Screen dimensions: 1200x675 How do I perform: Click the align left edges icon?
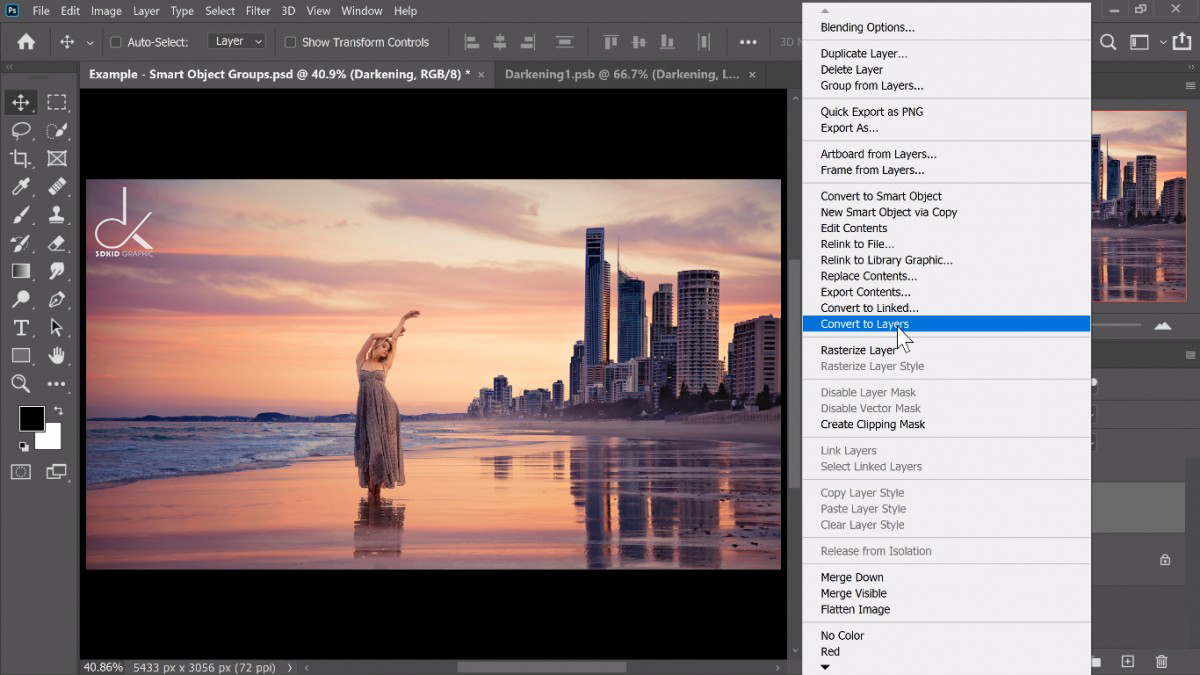click(470, 42)
